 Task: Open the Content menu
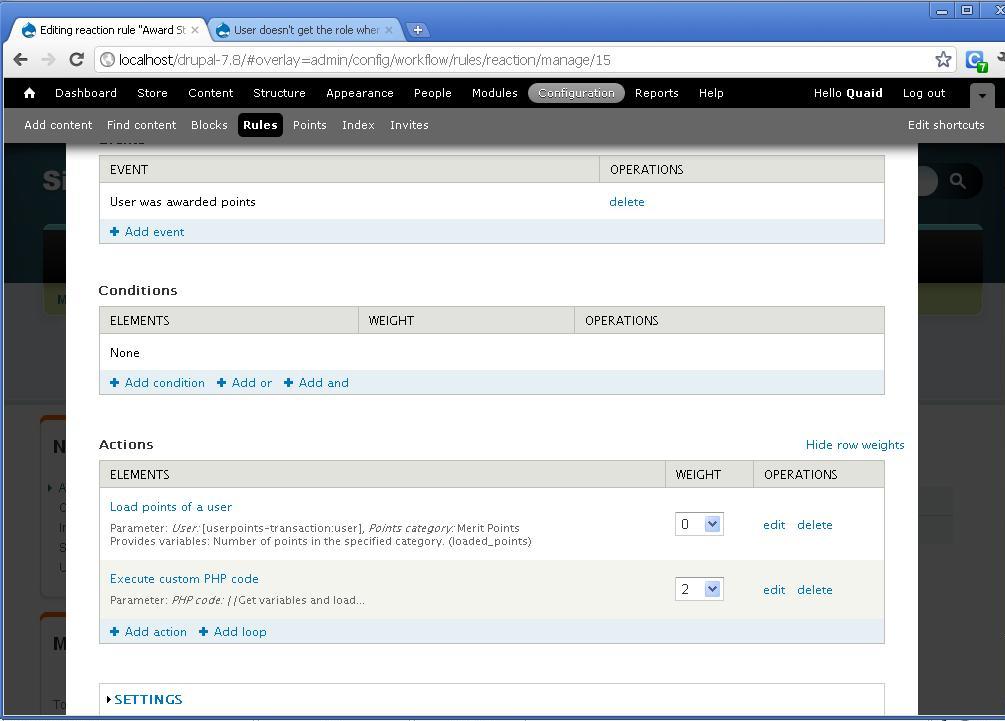[211, 93]
